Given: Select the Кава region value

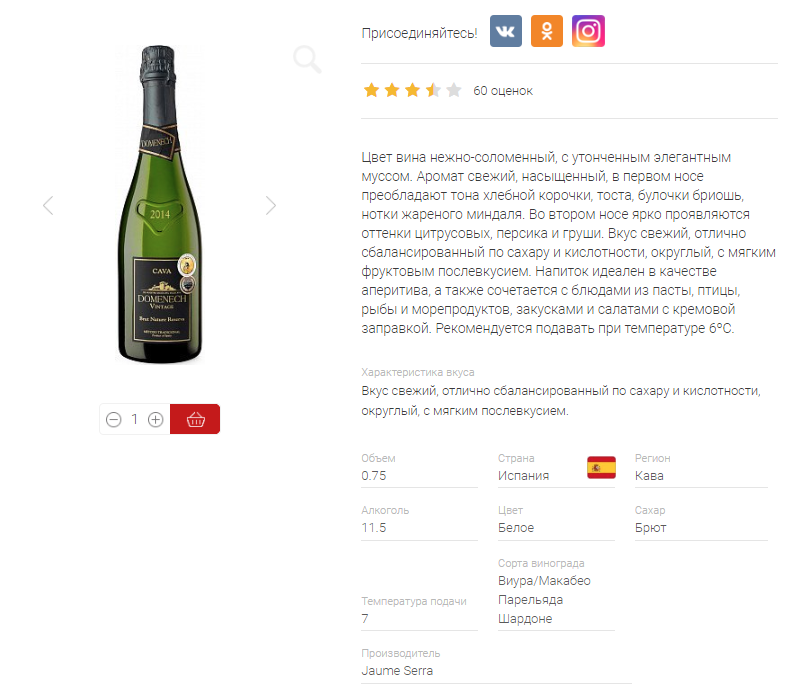Looking at the screenshot, I should 649,476.
